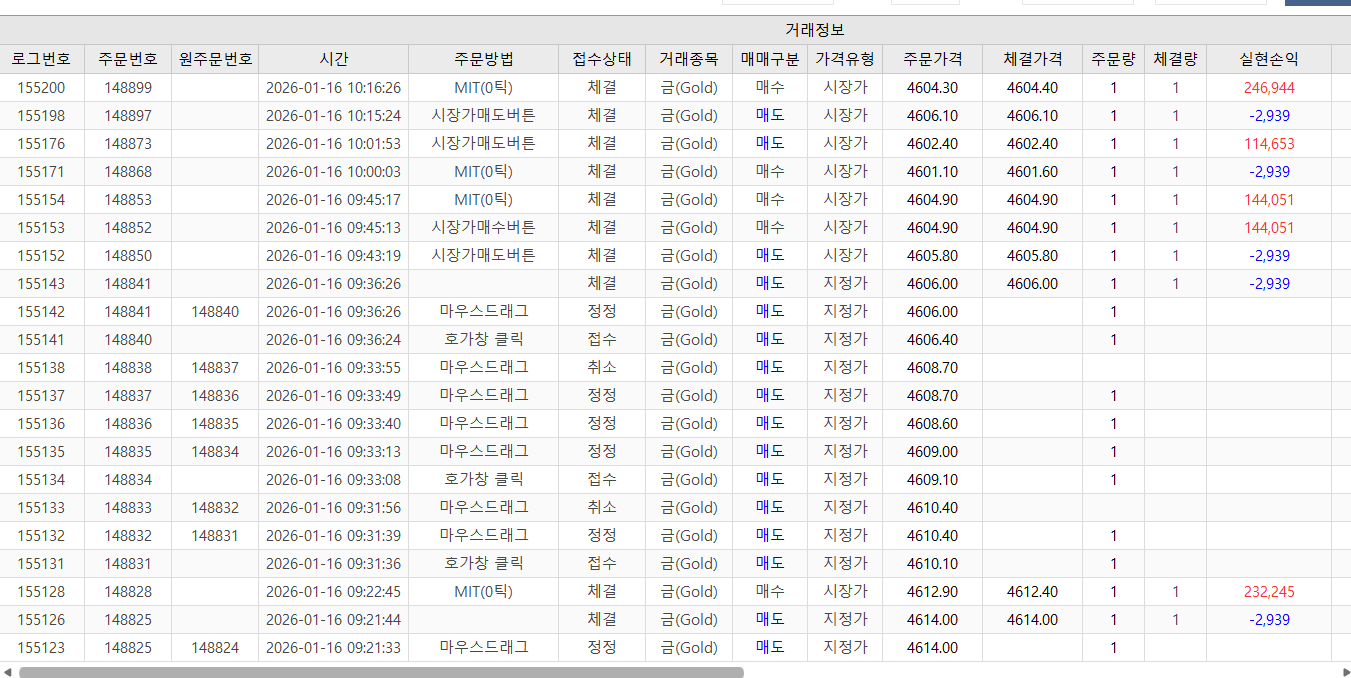Click the horizontal scrollbar thumb
The width and height of the screenshot is (1351, 678).
click(x=381, y=672)
